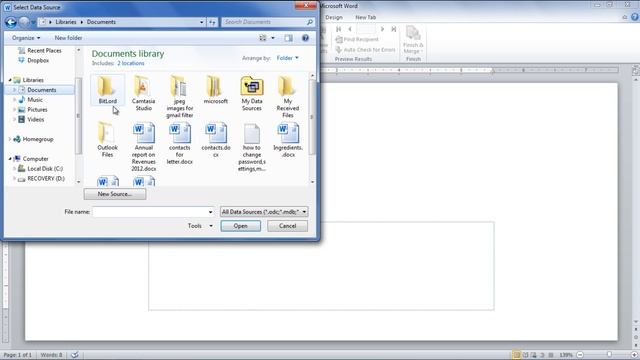This screenshot has height=360, width=640.
Task: Open dialog help button
Action: (x=305, y=38)
